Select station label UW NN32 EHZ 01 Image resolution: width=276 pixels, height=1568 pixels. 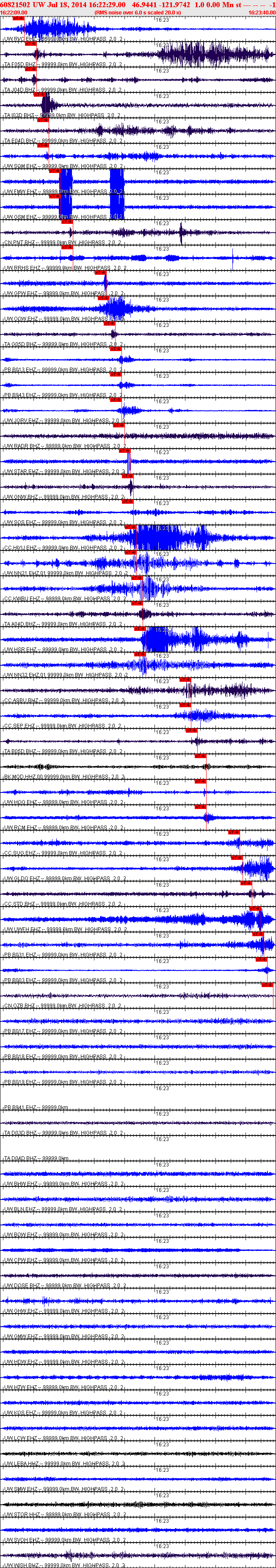click(x=25, y=675)
